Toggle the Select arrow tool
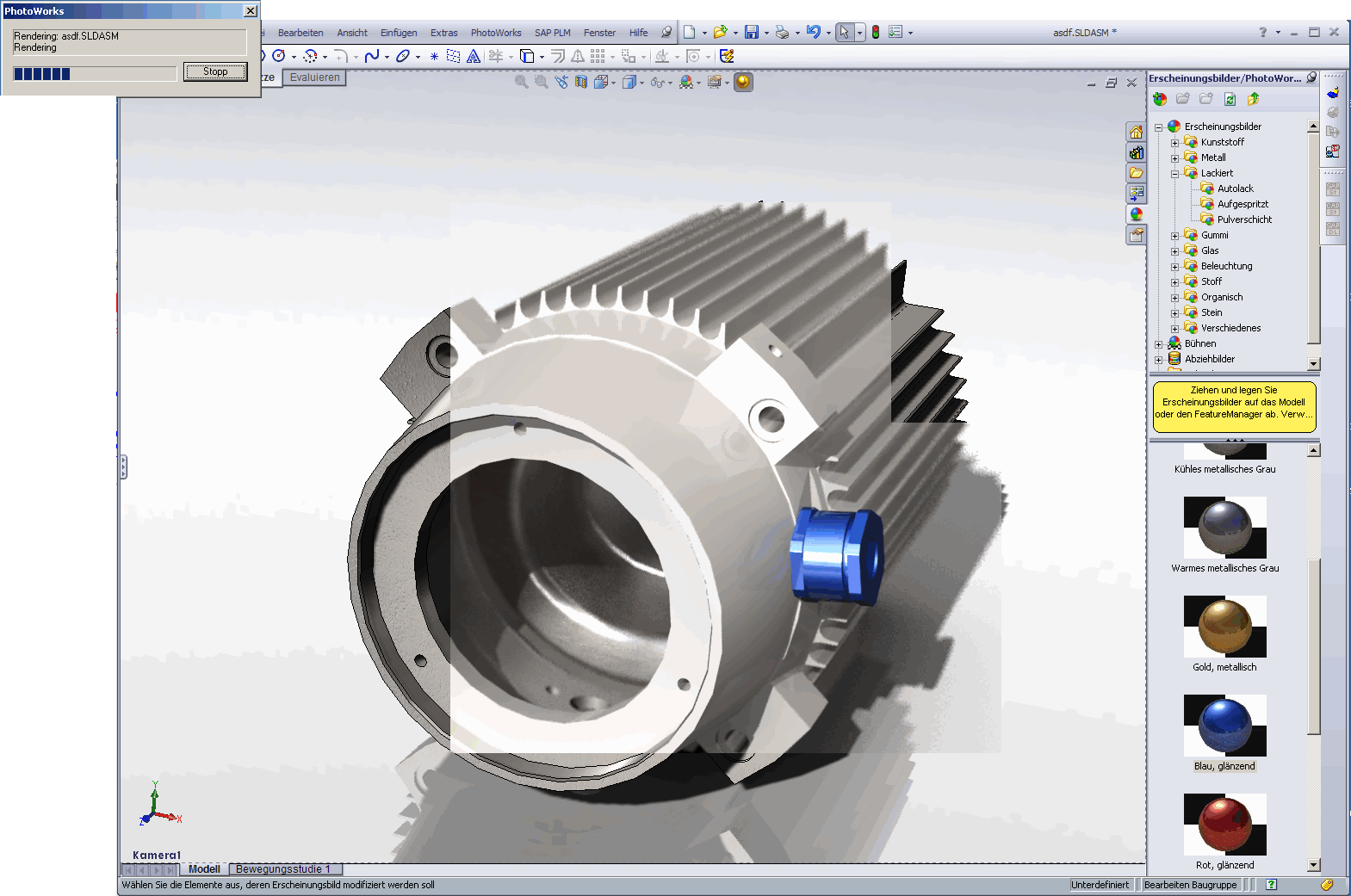Screen dimensions: 1351x896 click(844, 32)
